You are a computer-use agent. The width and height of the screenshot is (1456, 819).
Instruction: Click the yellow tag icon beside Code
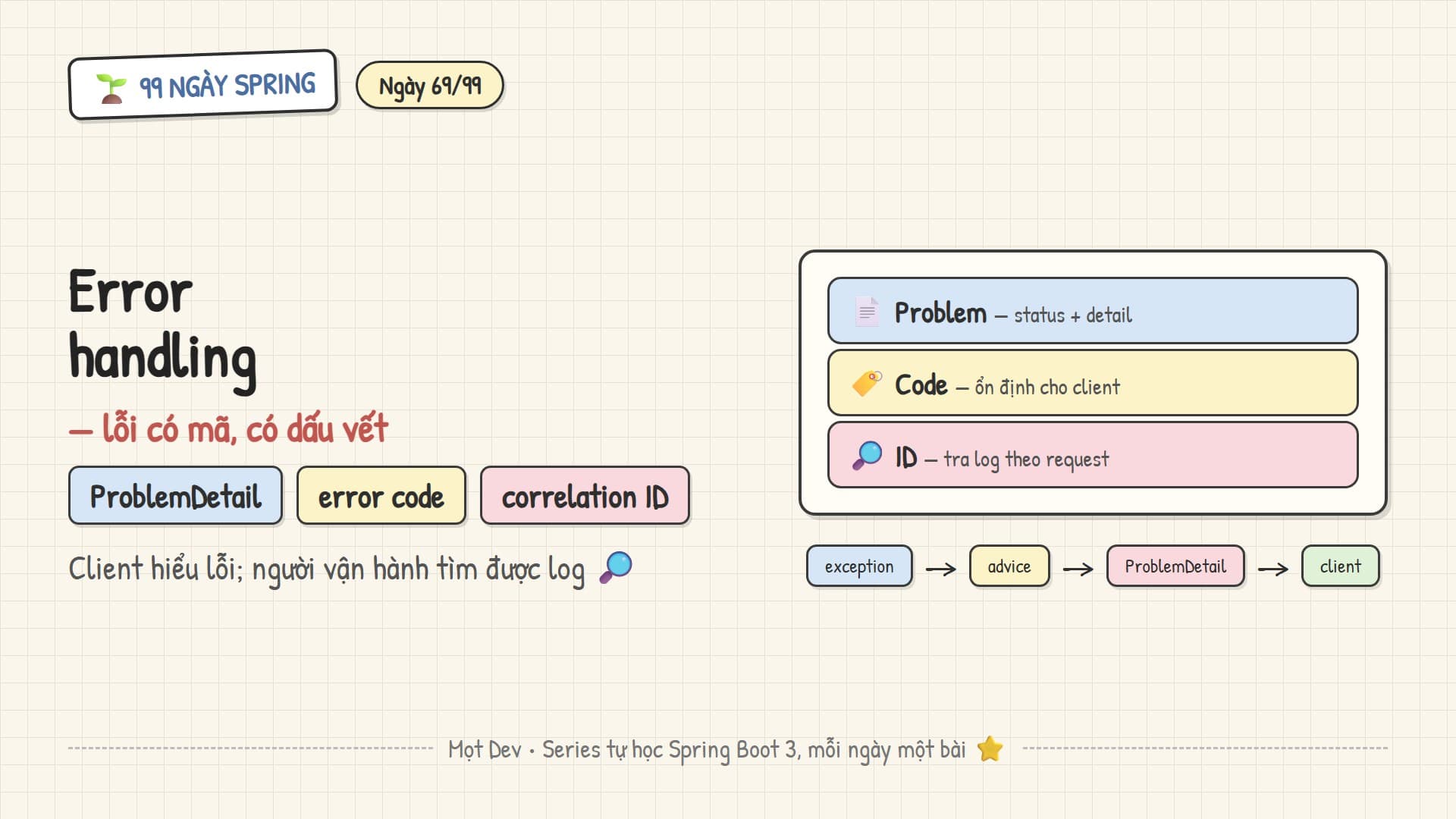click(x=867, y=384)
